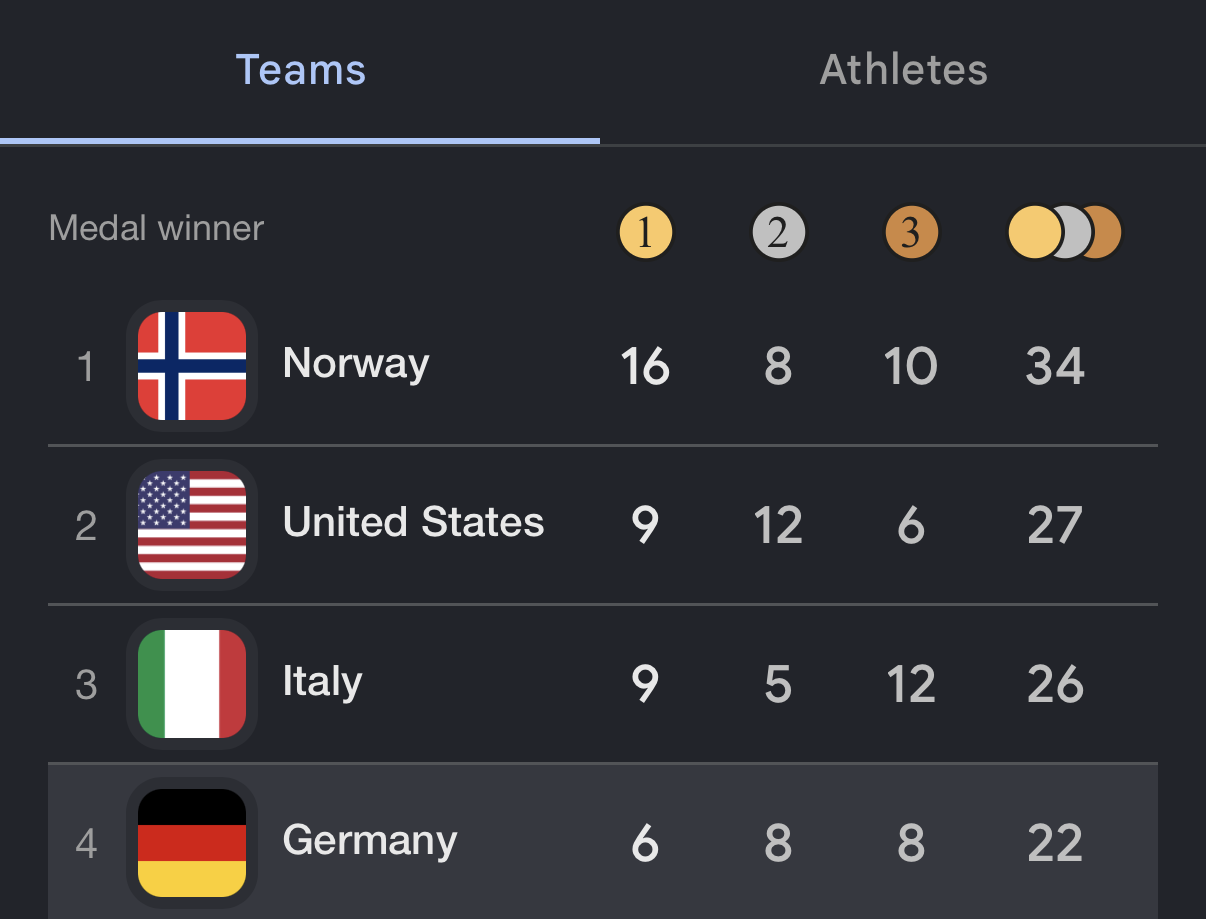Click Norway's gold count of 16

(645, 366)
